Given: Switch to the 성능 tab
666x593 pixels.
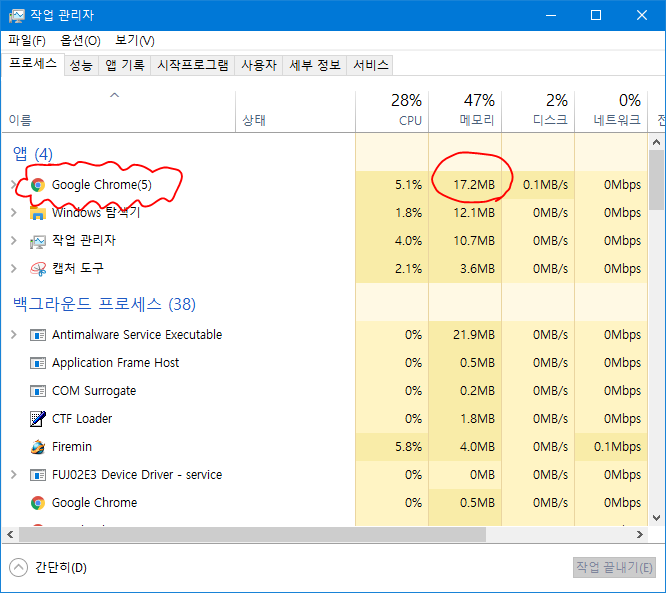Looking at the screenshot, I should tap(81, 65).
